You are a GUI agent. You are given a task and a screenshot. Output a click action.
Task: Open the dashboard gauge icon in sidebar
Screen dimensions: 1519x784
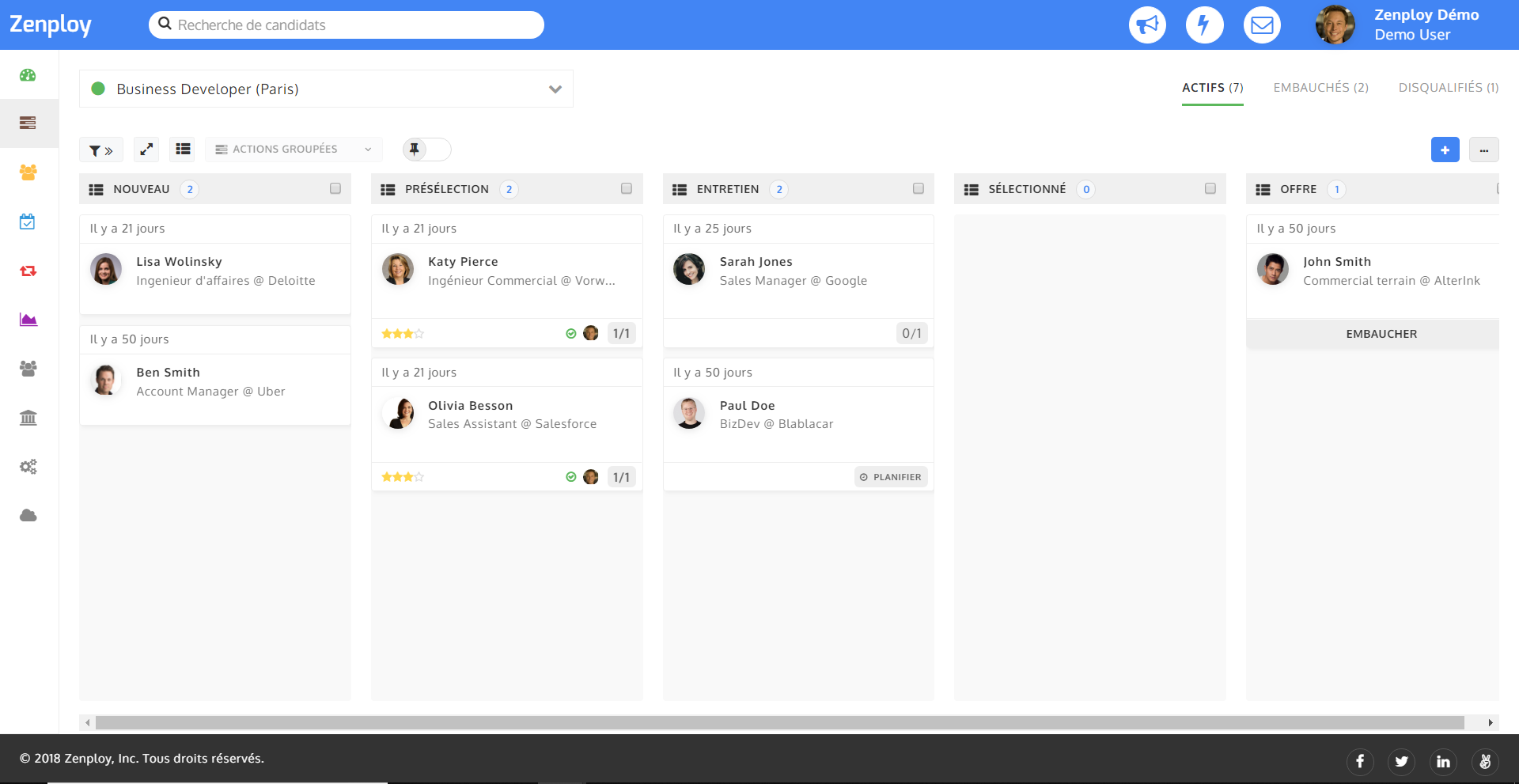tap(28, 75)
